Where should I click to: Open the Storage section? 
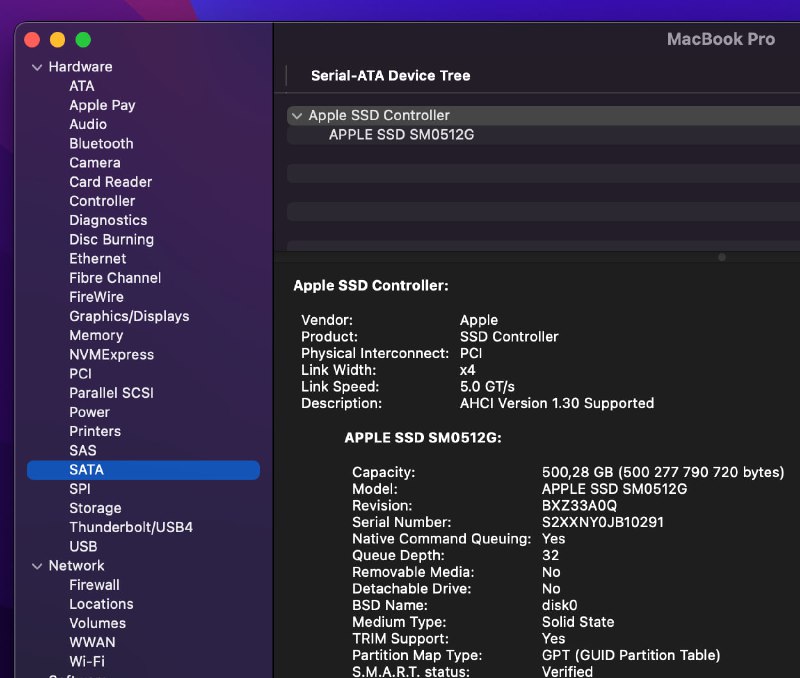(x=95, y=508)
